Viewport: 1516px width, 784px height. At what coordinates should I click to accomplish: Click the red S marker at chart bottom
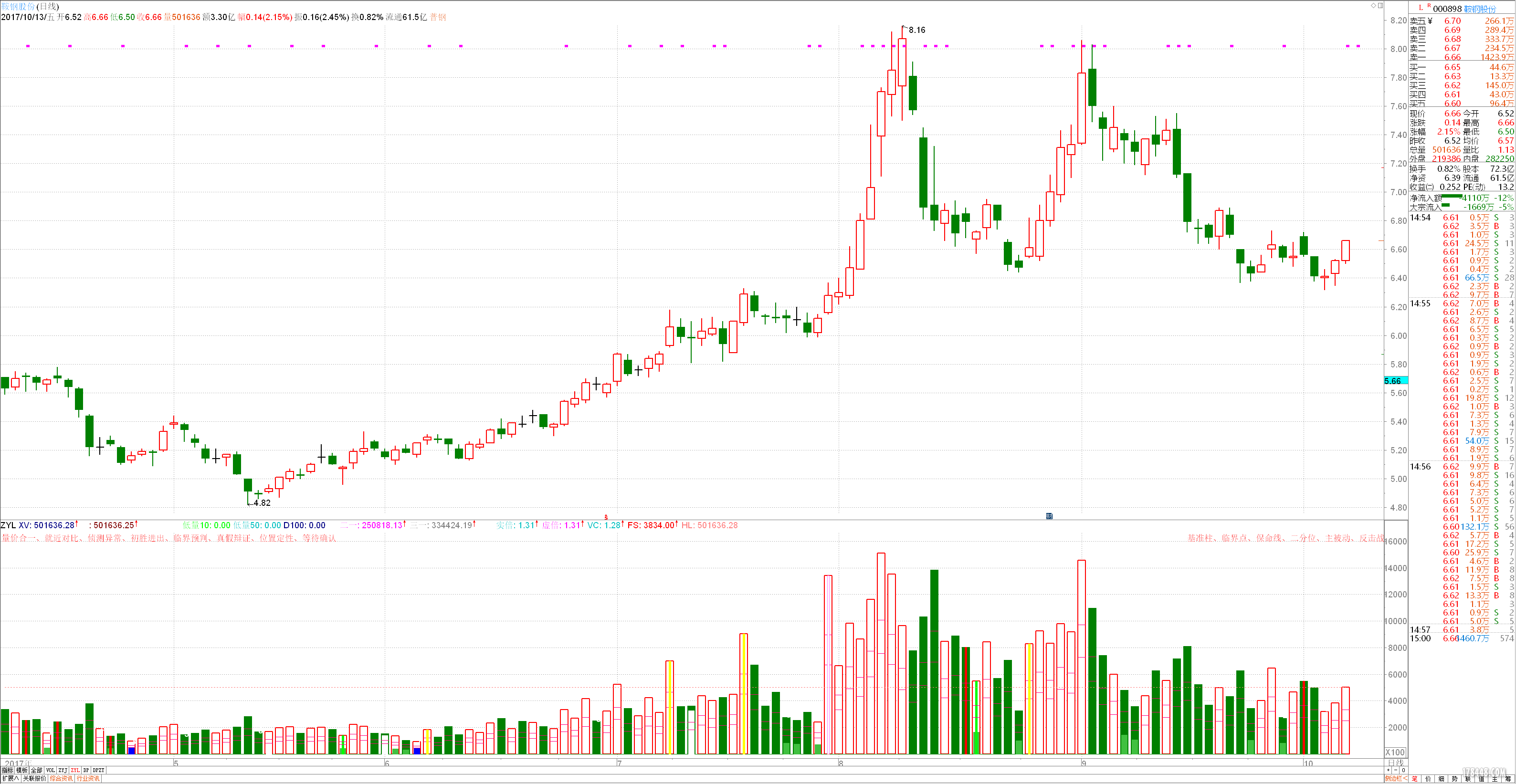coord(606,517)
